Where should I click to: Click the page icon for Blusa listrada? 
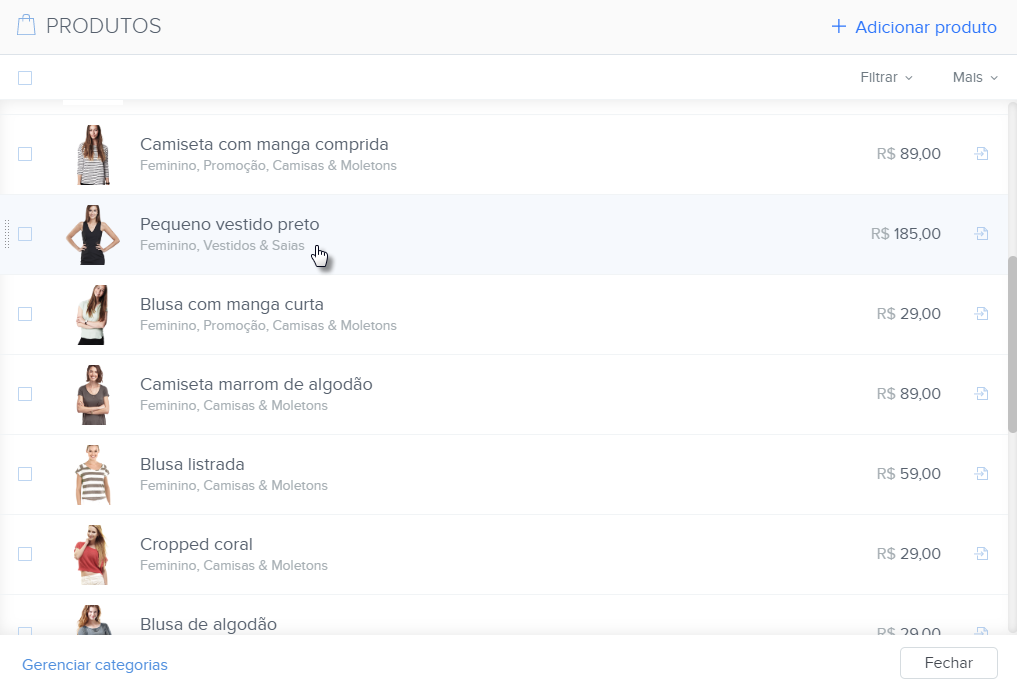(x=981, y=474)
